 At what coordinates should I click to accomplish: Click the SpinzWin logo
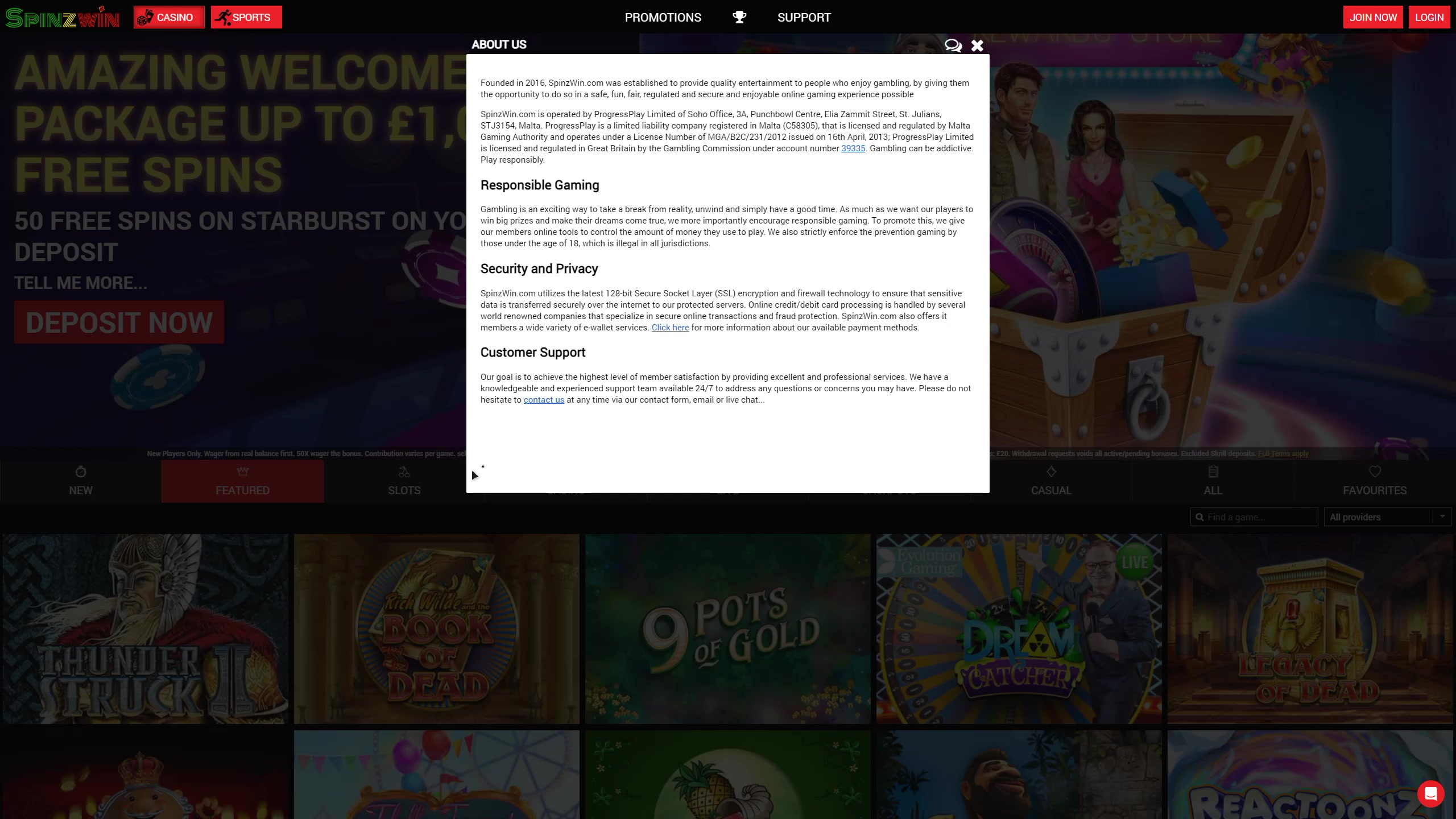(x=63, y=18)
